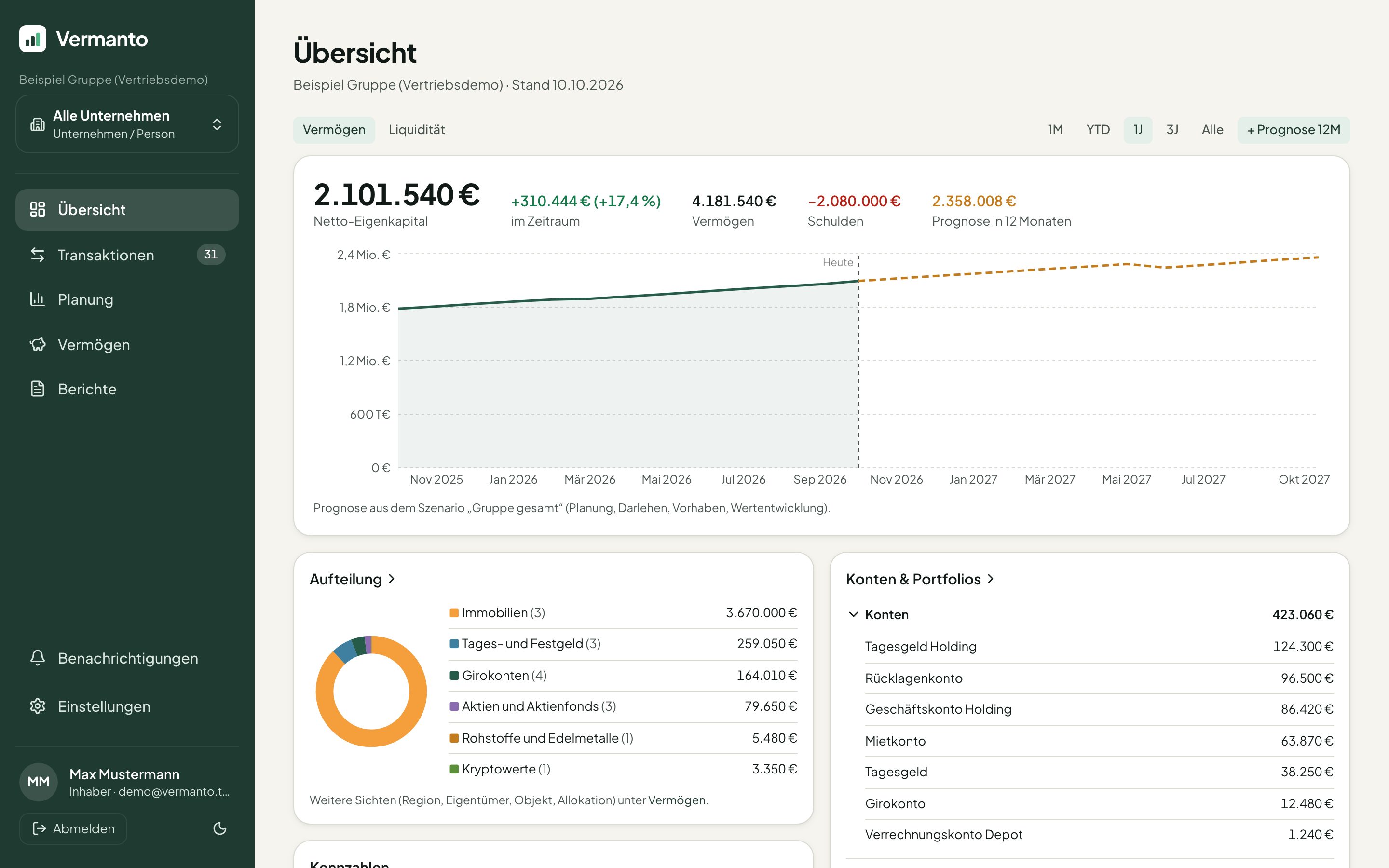Select the Vermögen chart tab
This screenshot has width=1389, height=868.
(x=334, y=130)
